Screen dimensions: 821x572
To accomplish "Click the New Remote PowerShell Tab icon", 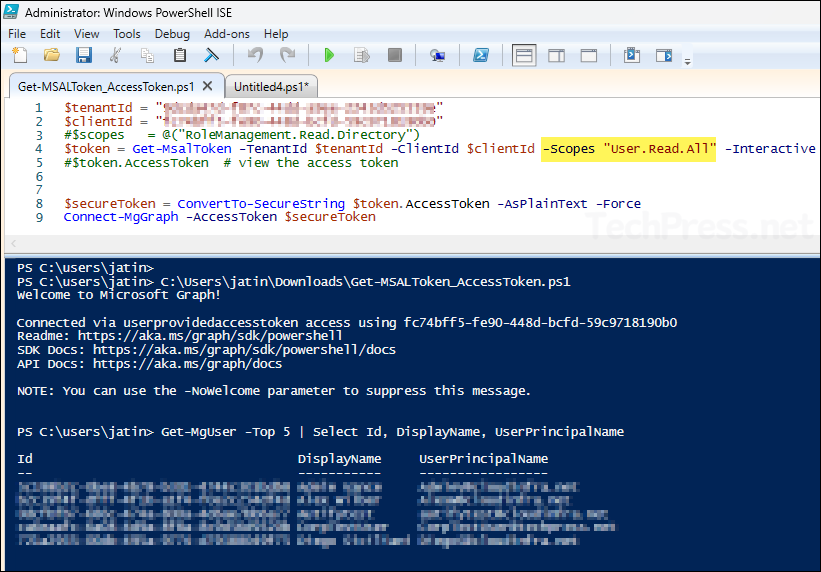I will pos(437,55).
